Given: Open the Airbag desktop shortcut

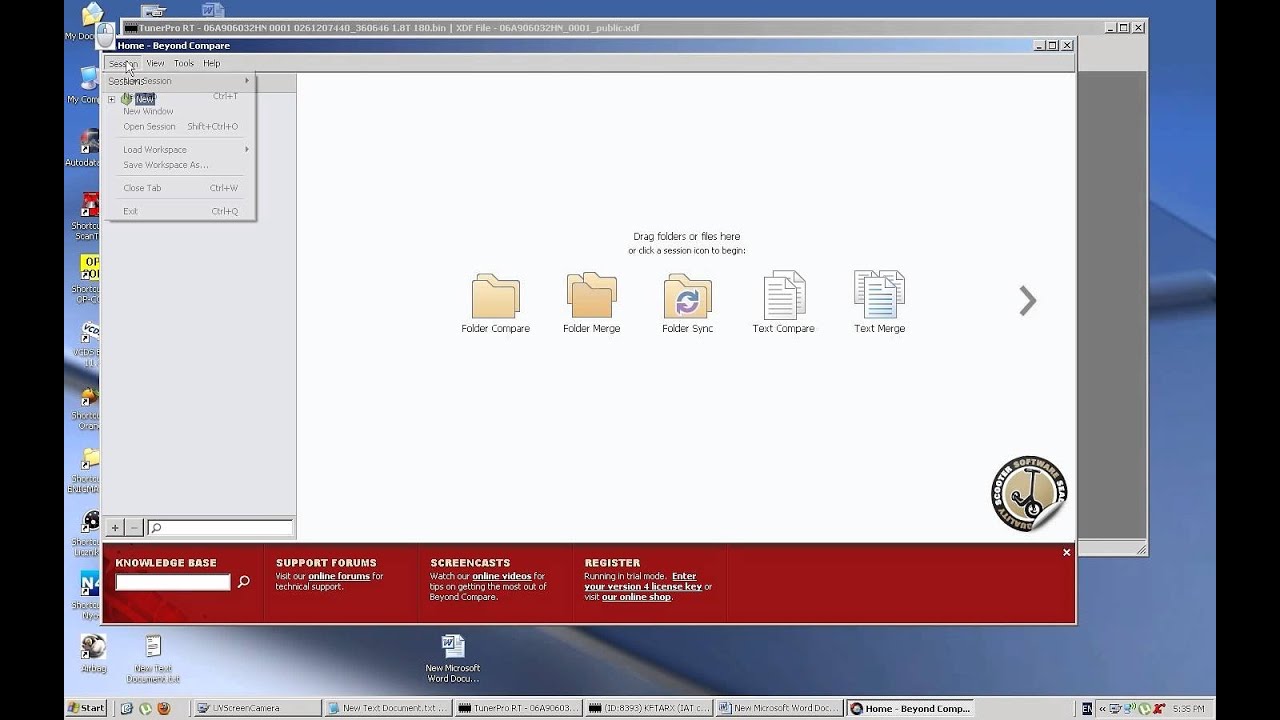Looking at the screenshot, I should pos(93,652).
